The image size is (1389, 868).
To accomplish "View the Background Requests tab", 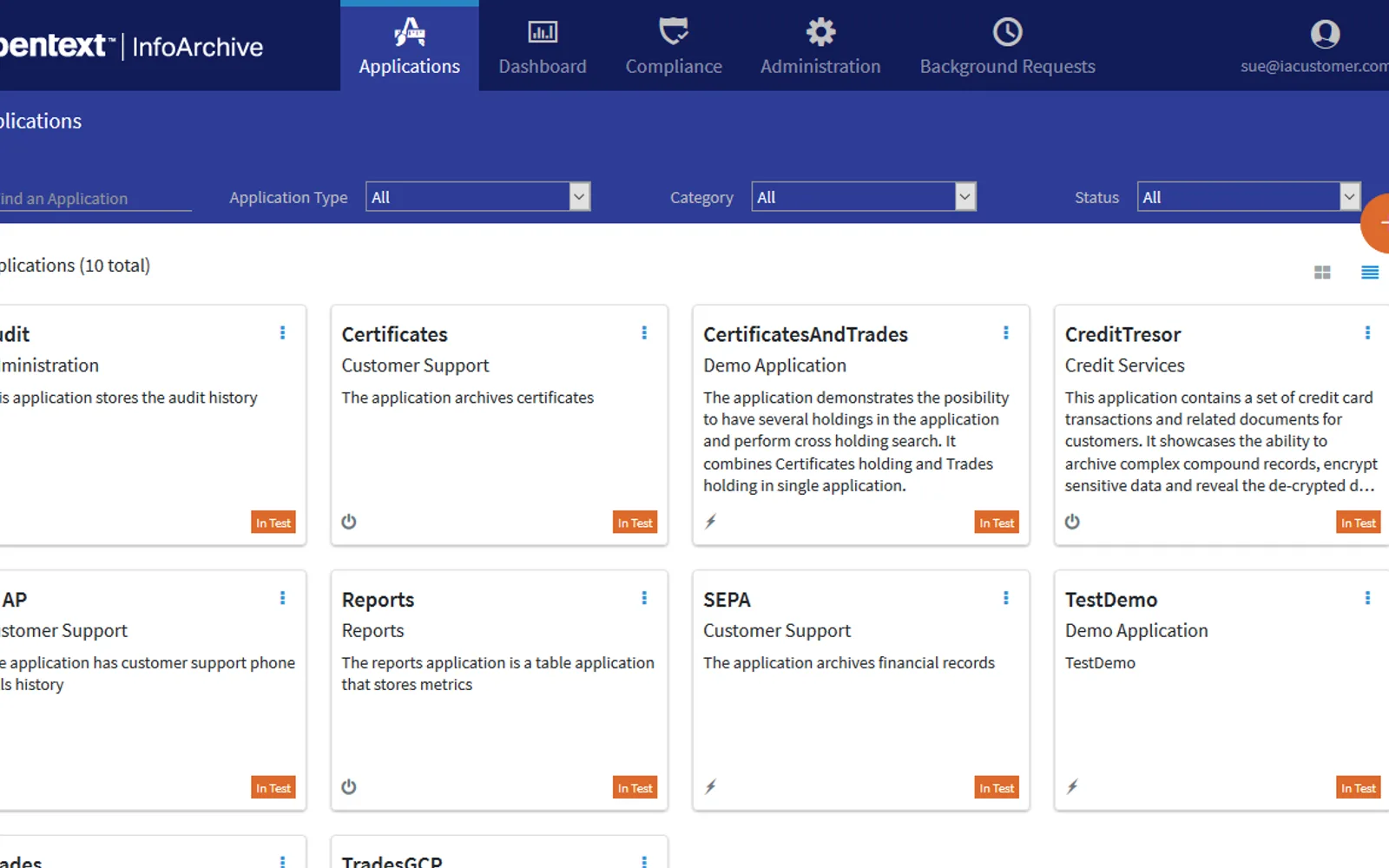I will (1007, 47).
